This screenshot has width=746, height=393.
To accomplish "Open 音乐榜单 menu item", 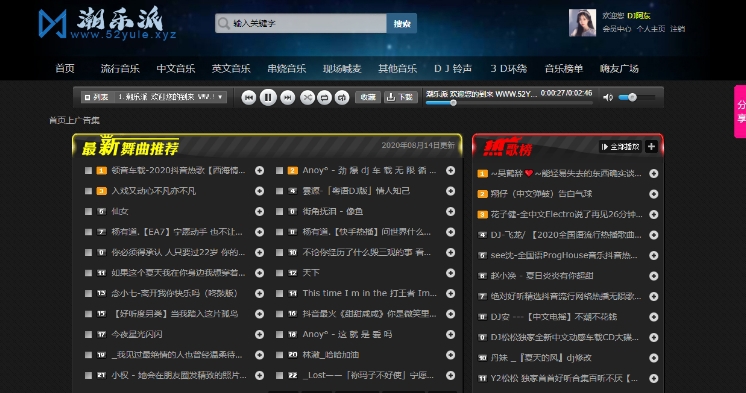I will (564, 69).
